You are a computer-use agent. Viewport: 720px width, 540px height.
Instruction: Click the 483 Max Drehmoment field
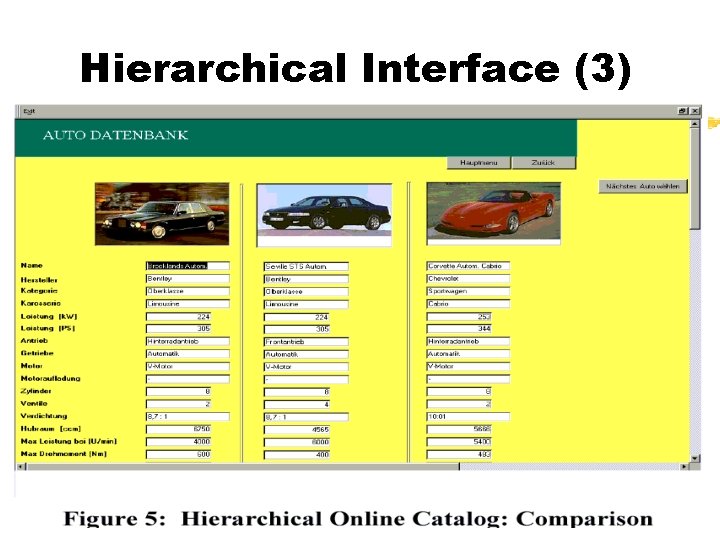tap(459, 454)
